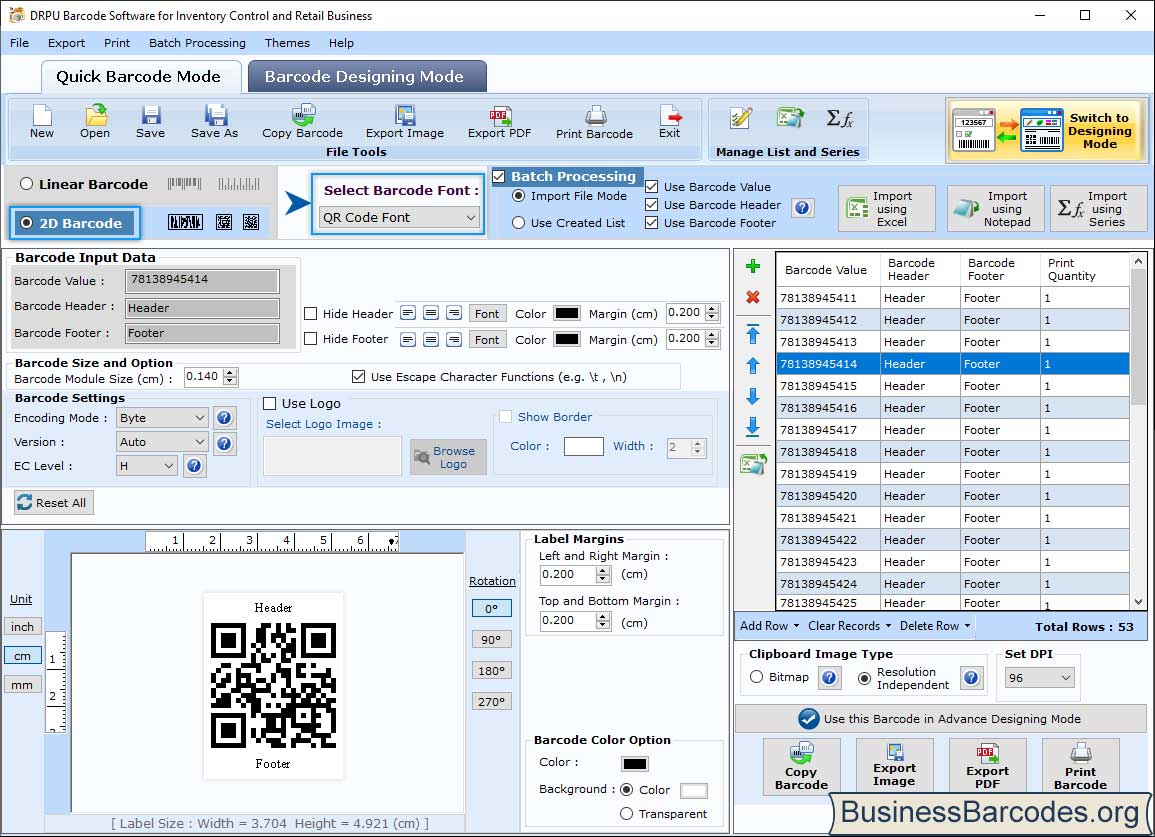The width and height of the screenshot is (1155, 837).
Task: Open Version dropdown
Action: (x=162, y=442)
